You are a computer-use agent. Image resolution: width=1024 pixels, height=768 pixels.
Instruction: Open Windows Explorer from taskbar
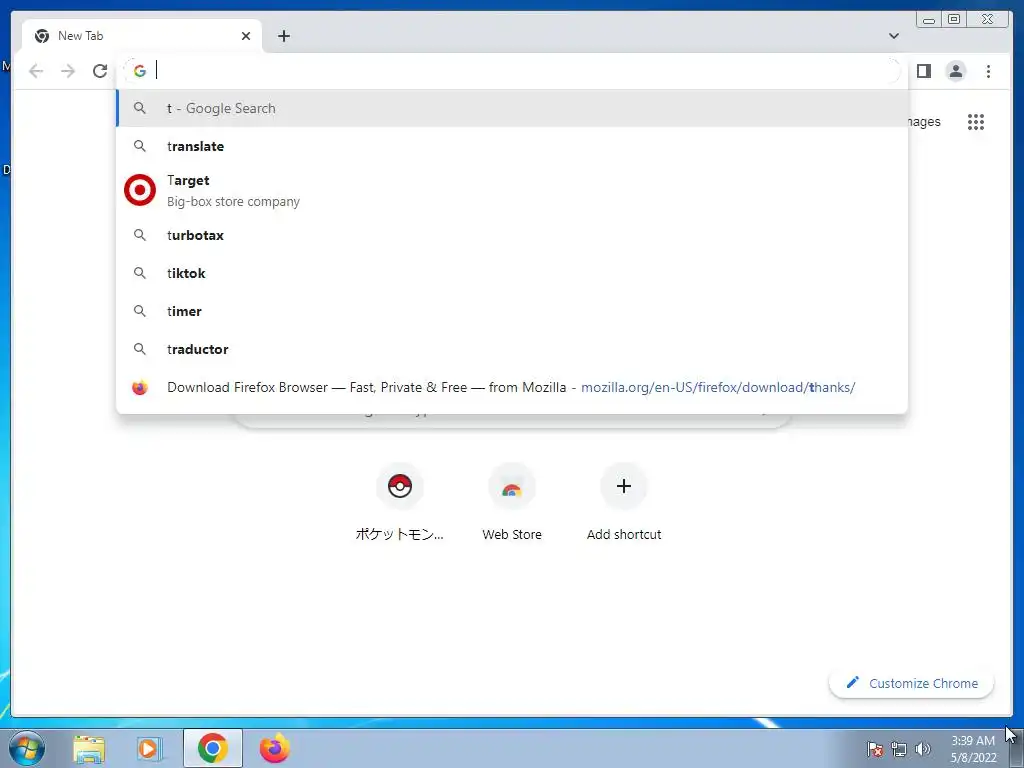coord(89,749)
